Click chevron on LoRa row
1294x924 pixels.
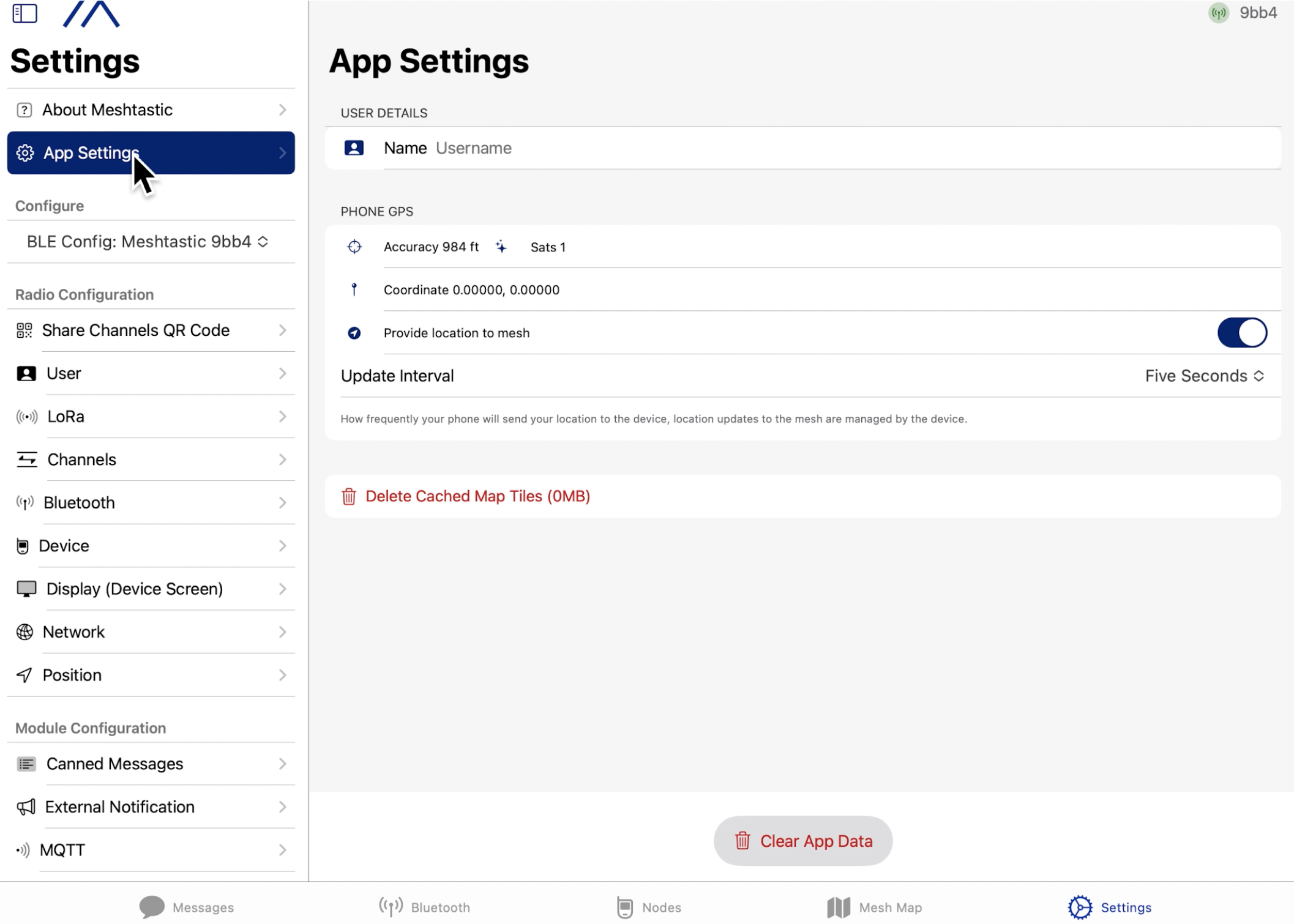(282, 417)
